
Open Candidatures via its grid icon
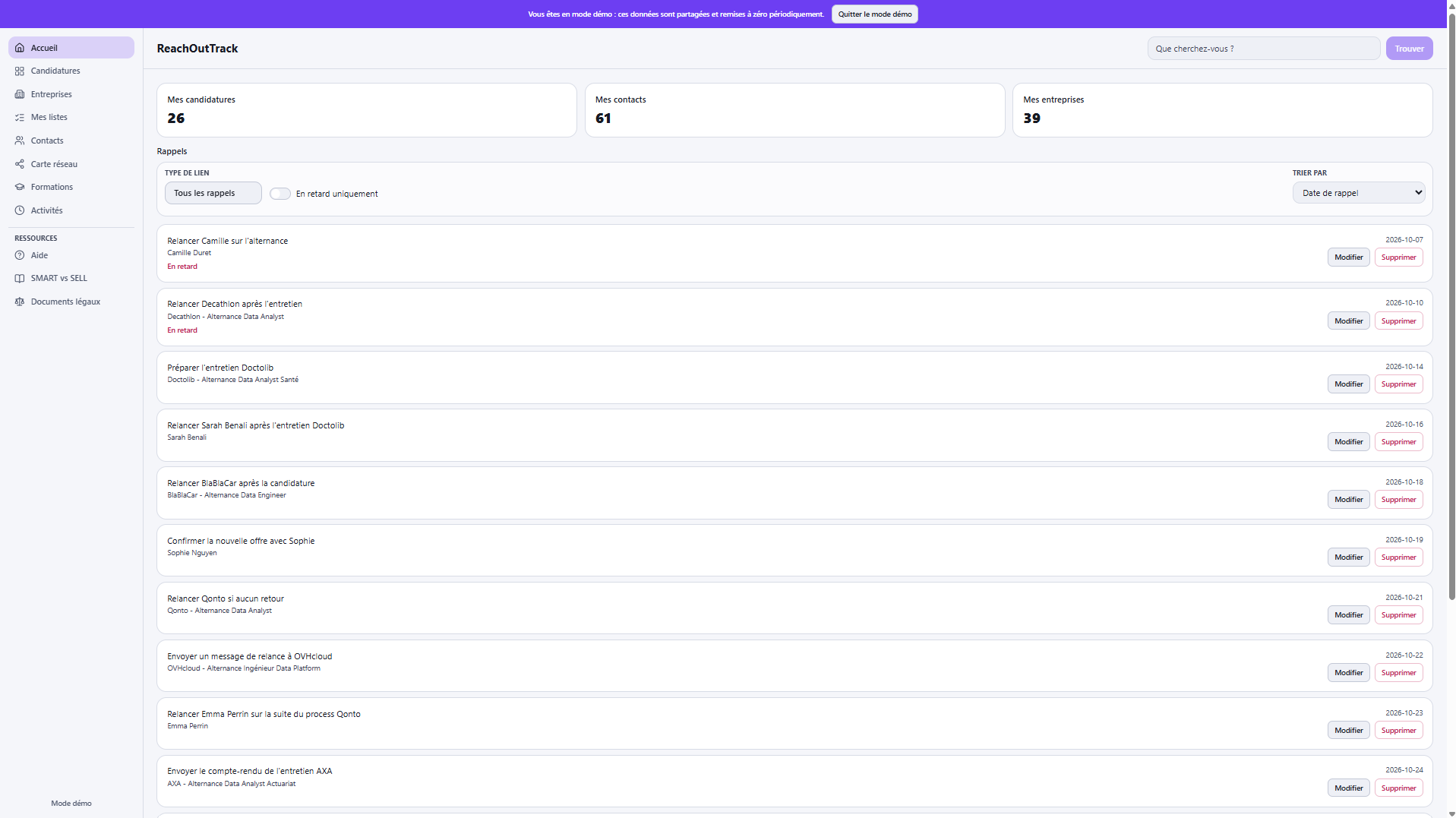point(20,71)
